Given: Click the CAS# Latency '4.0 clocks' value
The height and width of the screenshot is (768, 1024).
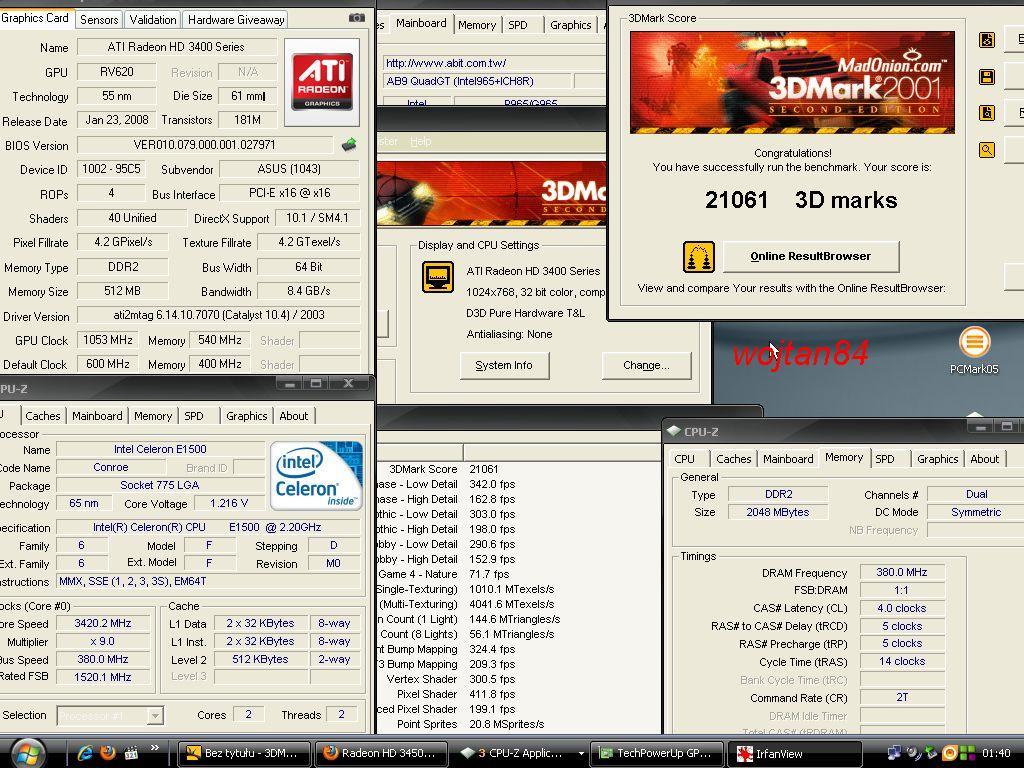Looking at the screenshot, I should tap(902, 609).
